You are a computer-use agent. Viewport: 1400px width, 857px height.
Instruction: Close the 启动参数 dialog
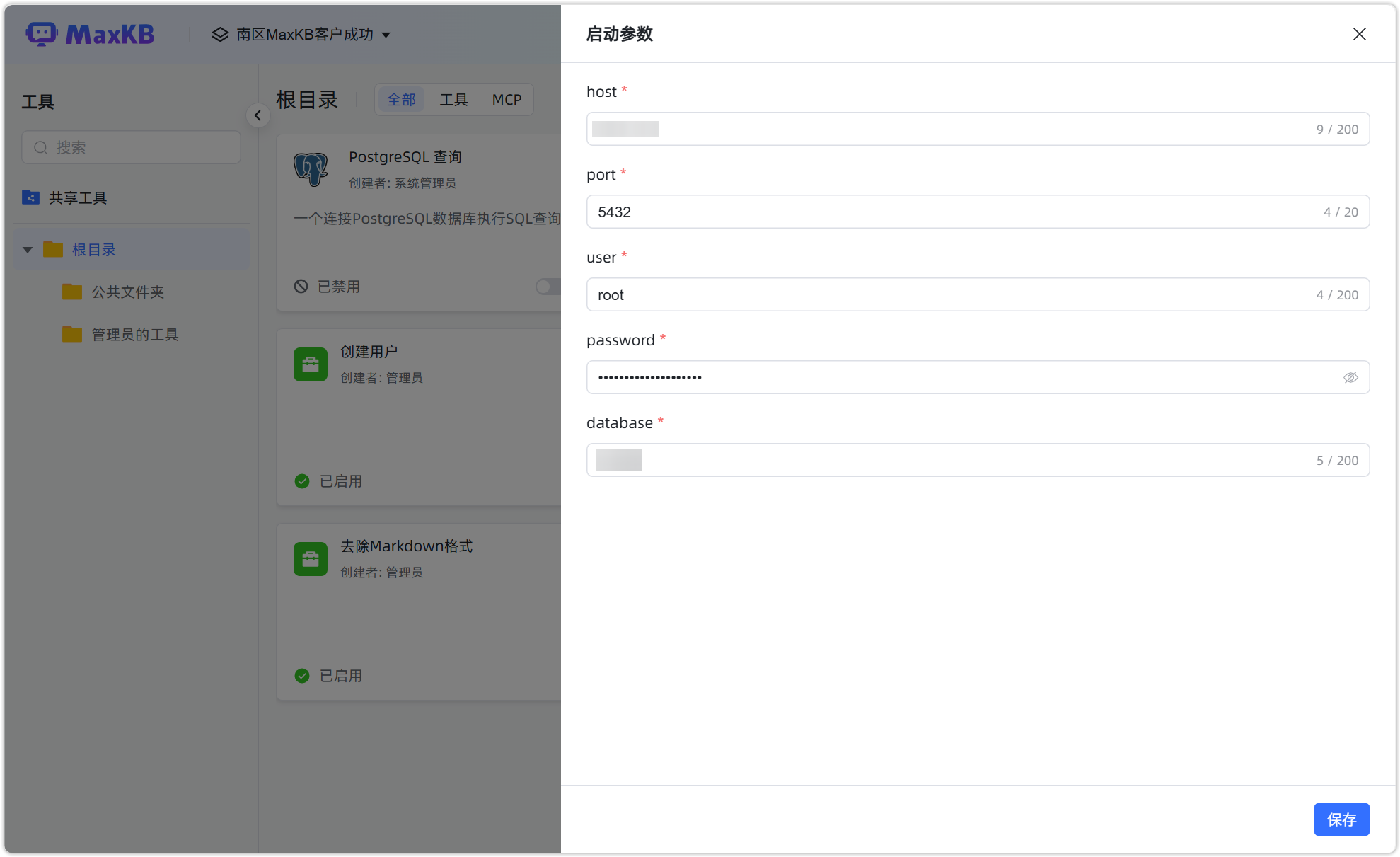click(x=1359, y=33)
